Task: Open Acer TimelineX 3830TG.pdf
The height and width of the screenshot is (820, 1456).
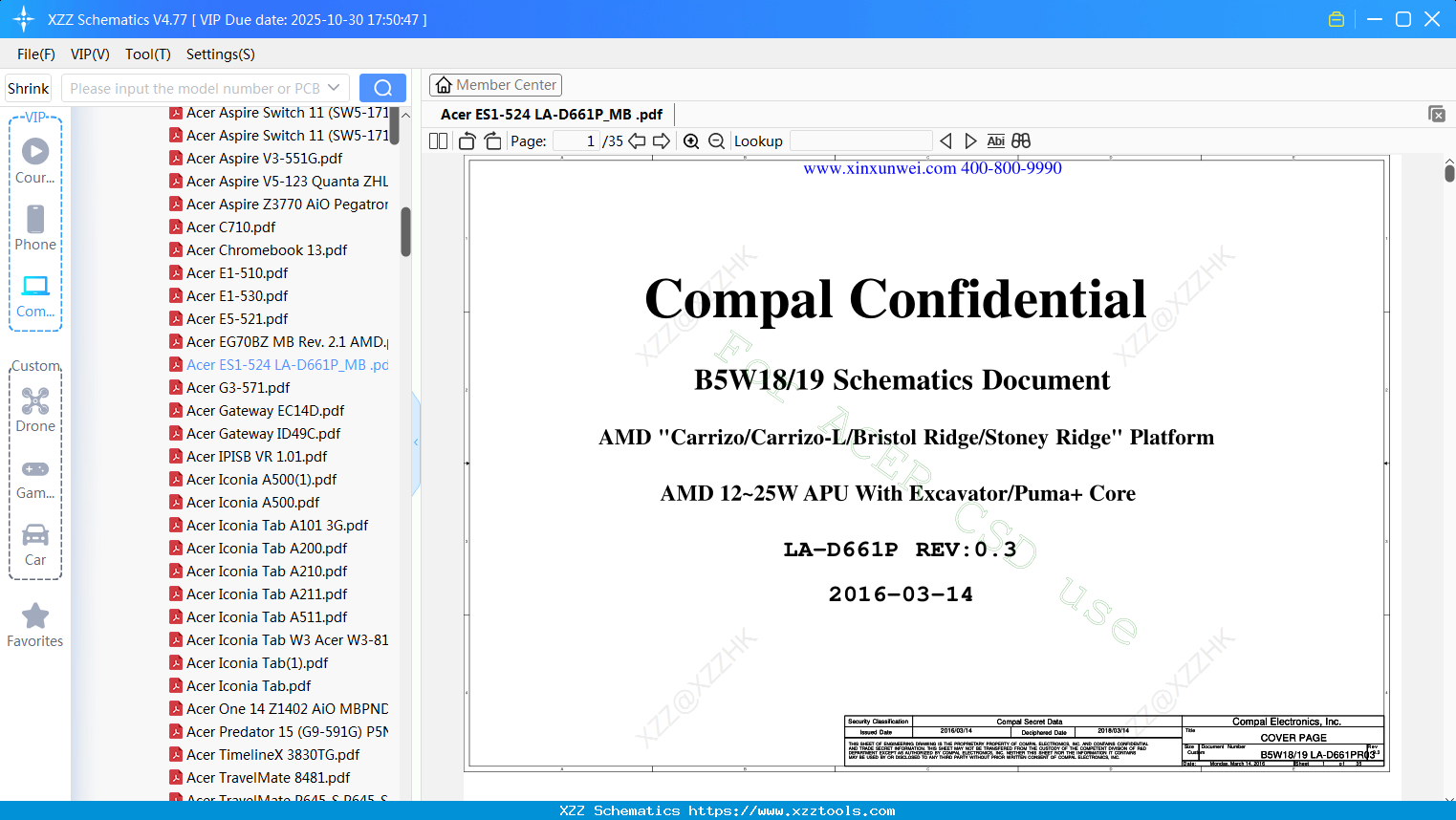Action: coord(264,755)
